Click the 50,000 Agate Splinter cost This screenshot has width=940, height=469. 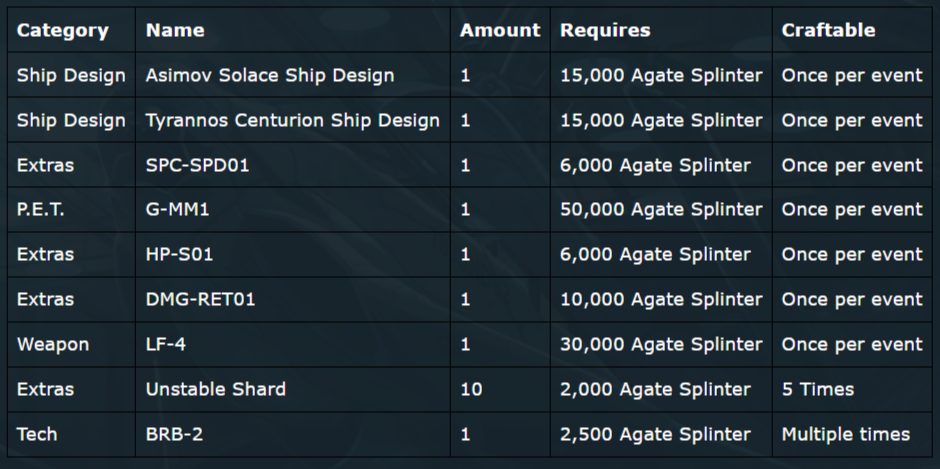pos(661,210)
